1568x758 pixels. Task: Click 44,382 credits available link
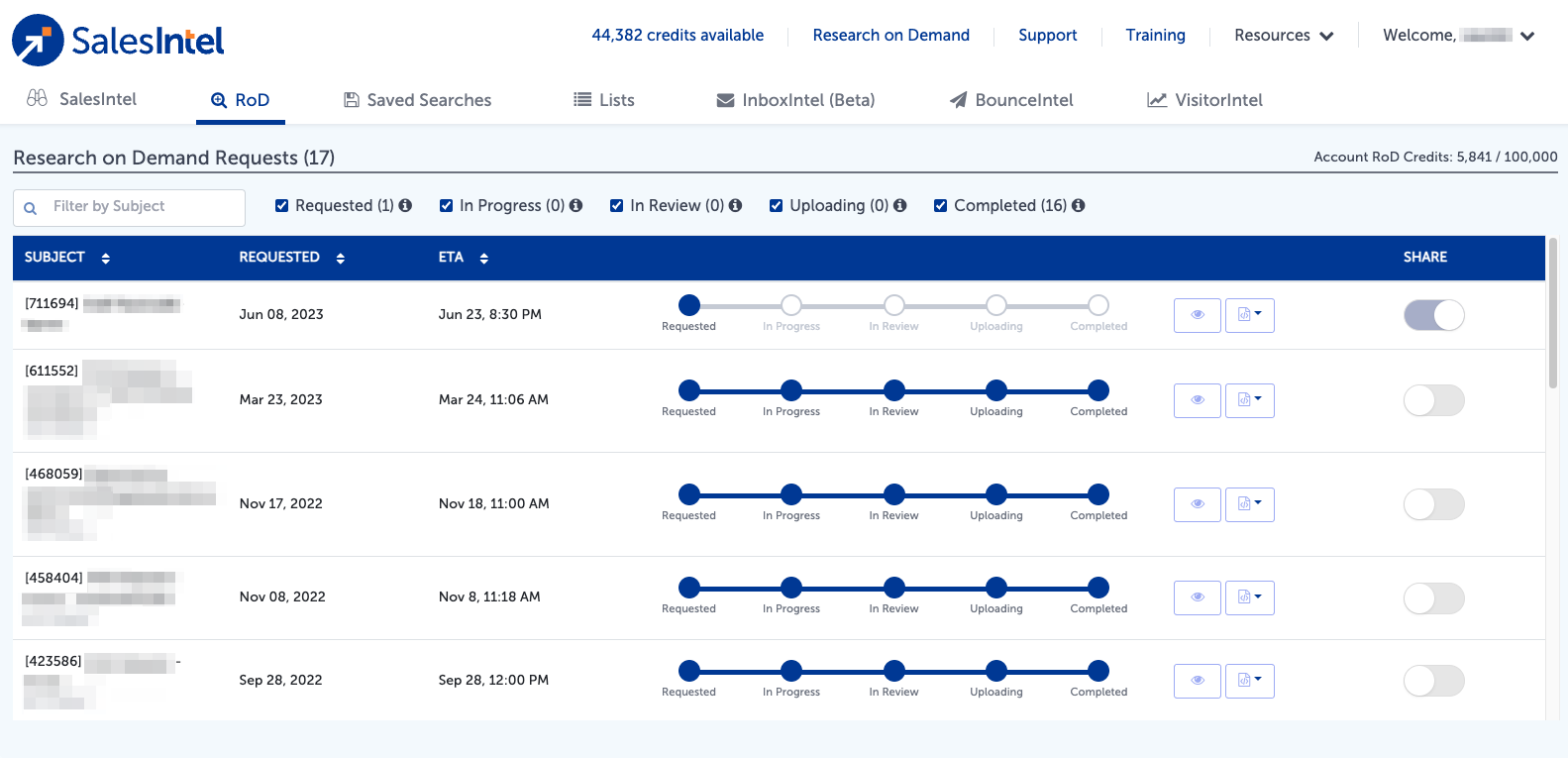tap(678, 35)
